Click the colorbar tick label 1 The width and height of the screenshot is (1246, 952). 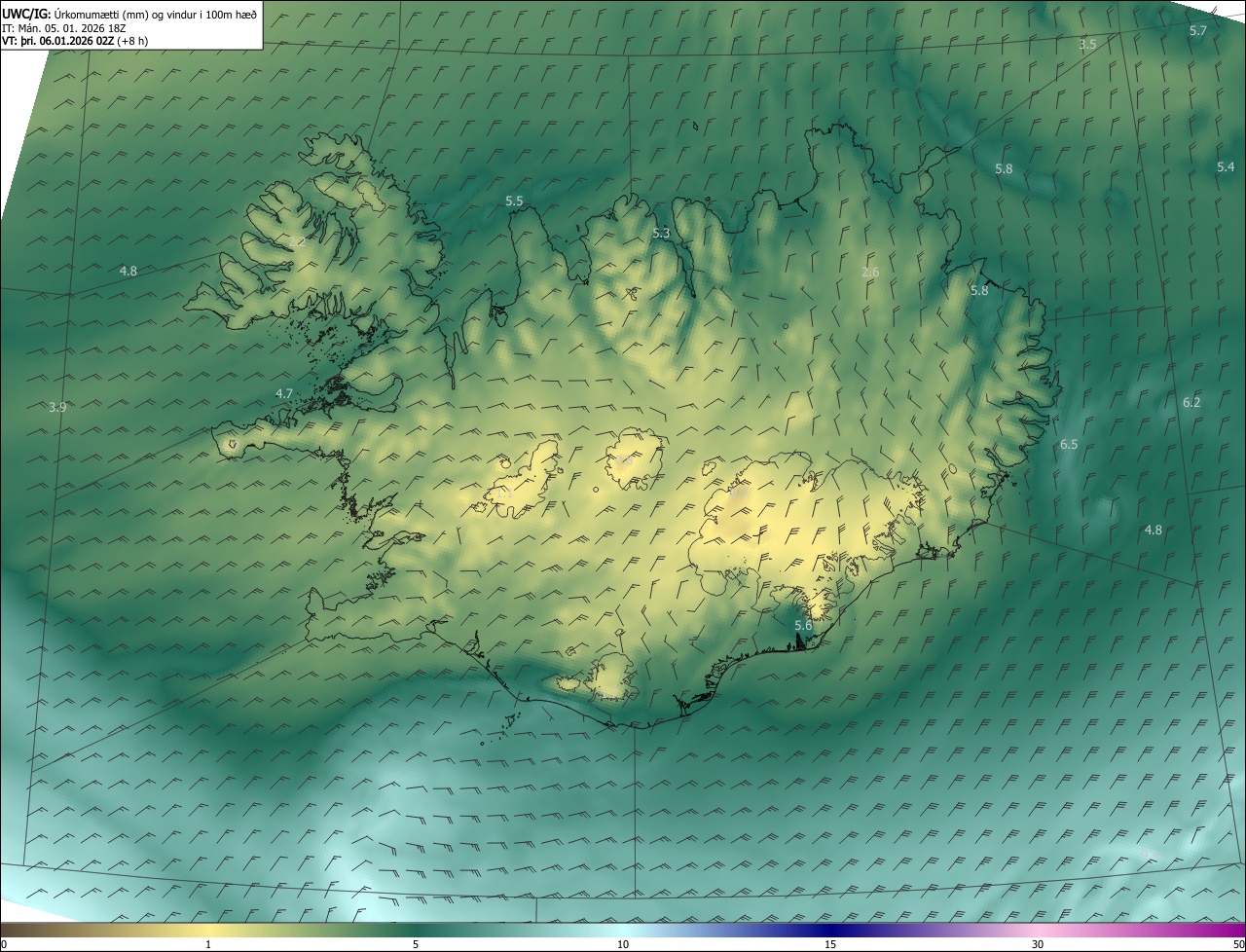click(x=208, y=945)
